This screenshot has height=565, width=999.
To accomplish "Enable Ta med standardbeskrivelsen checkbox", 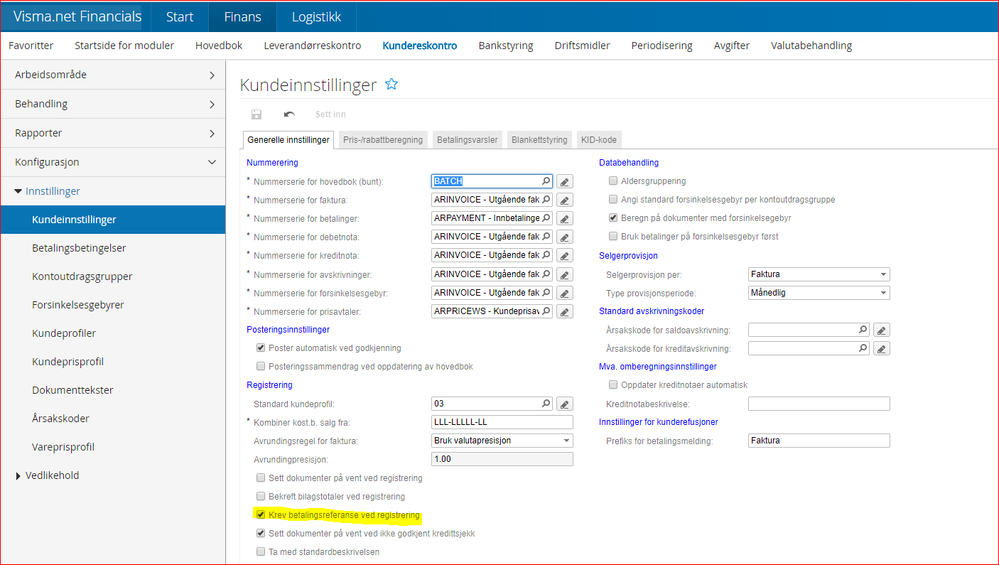I will coord(261,552).
